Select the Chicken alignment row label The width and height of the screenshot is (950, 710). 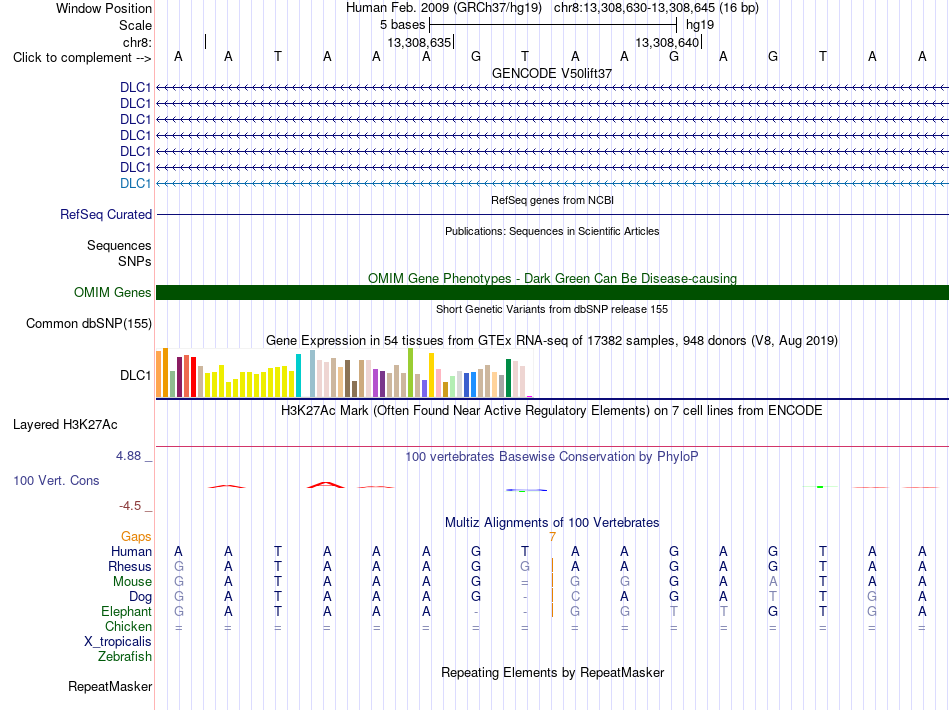click(128, 626)
